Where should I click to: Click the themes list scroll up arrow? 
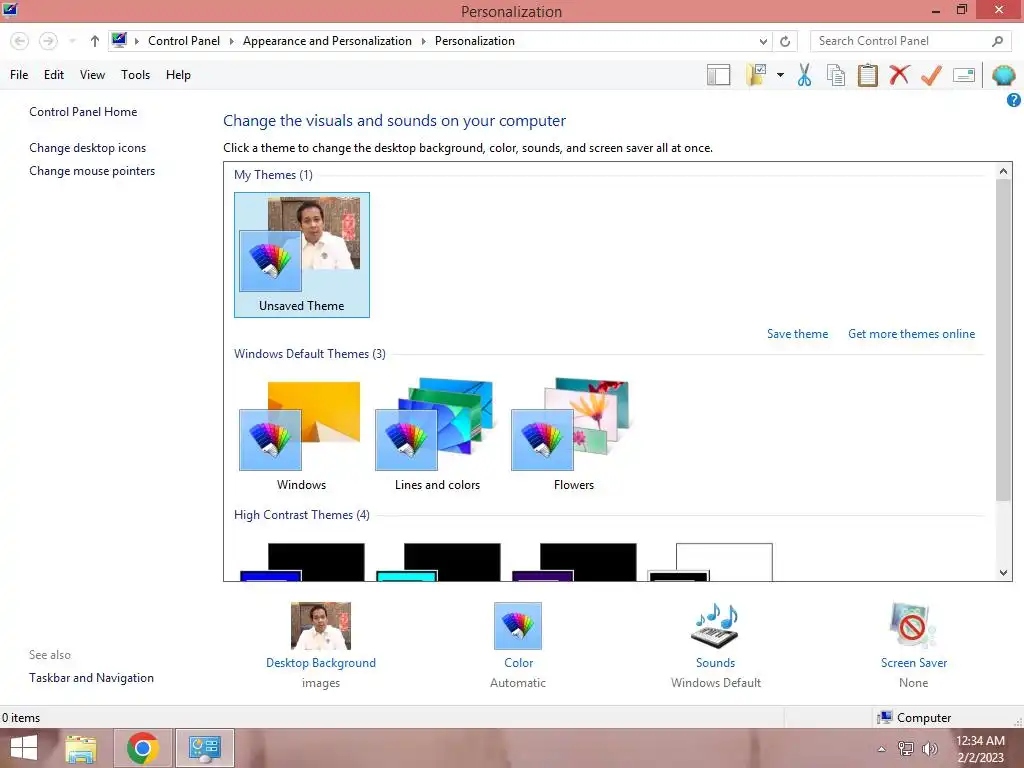(1003, 171)
